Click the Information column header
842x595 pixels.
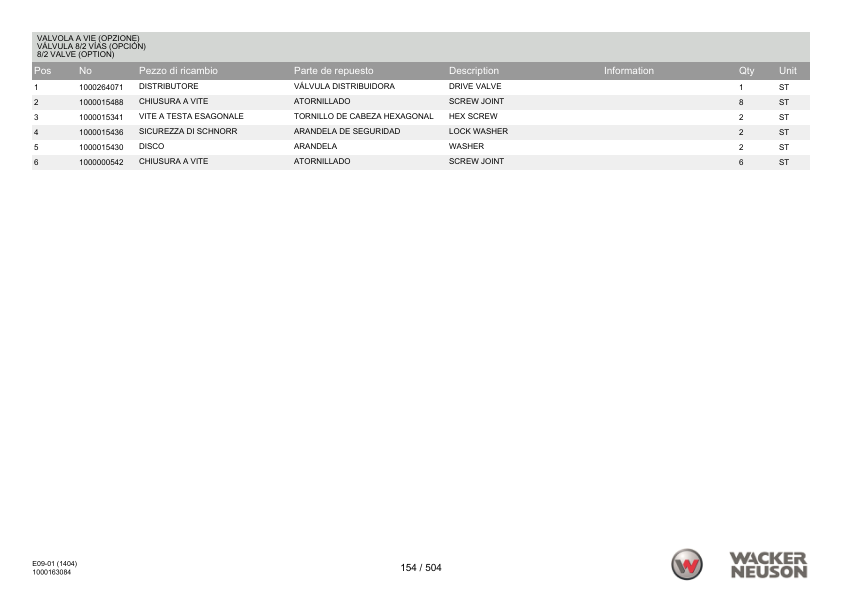pos(627,71)
